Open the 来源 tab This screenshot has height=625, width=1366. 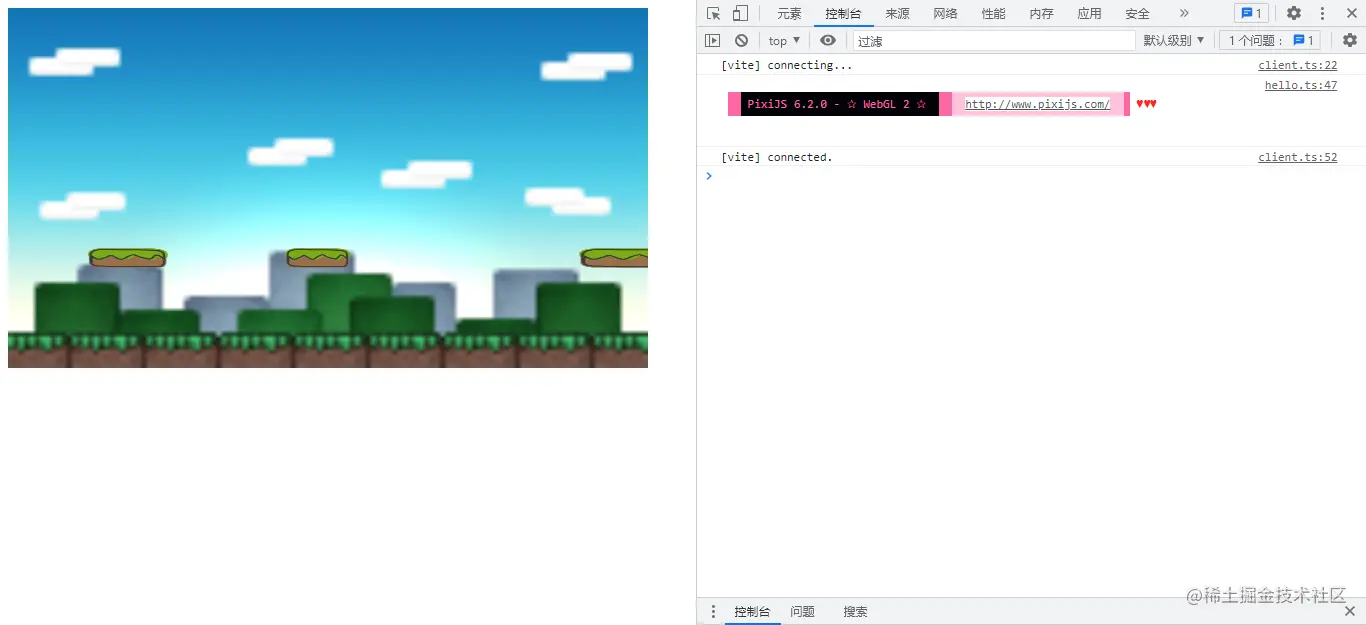897,14
